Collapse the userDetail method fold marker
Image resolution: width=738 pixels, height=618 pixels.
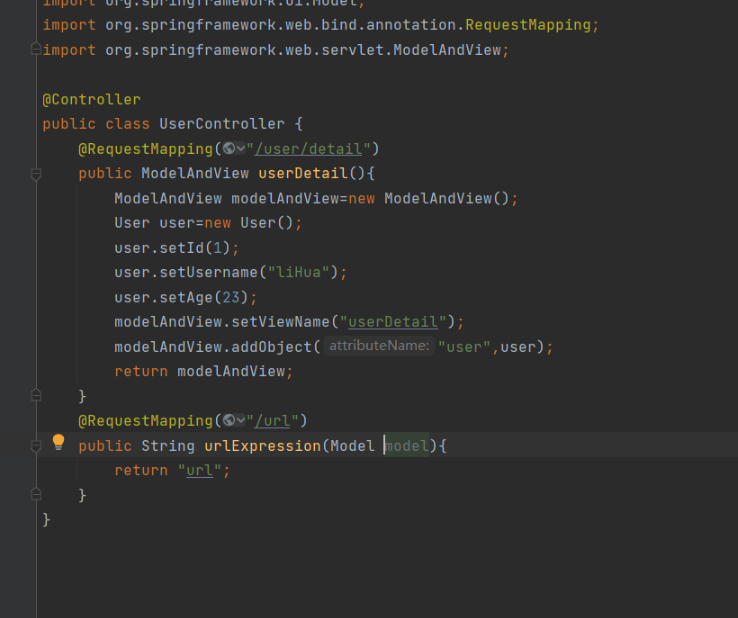36,174
